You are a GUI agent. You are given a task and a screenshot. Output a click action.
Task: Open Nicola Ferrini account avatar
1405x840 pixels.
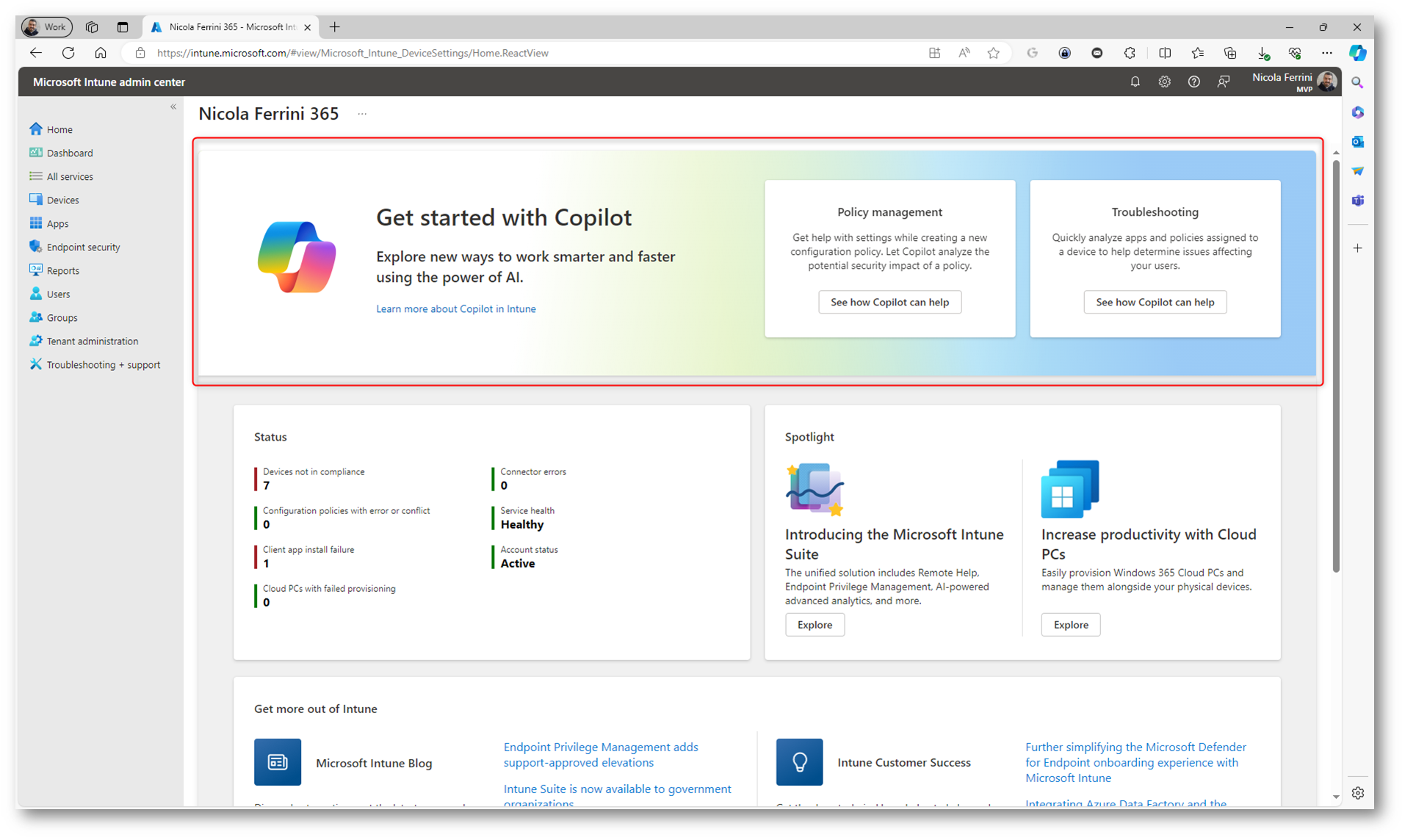coord(1326,82)
